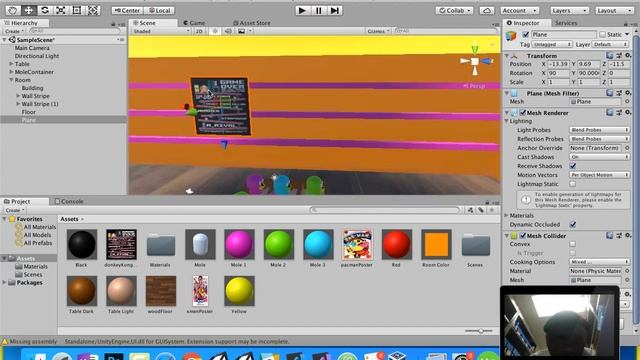Open the Tag dropdown
The image size is (640, 360).
(x=552, y=44)
